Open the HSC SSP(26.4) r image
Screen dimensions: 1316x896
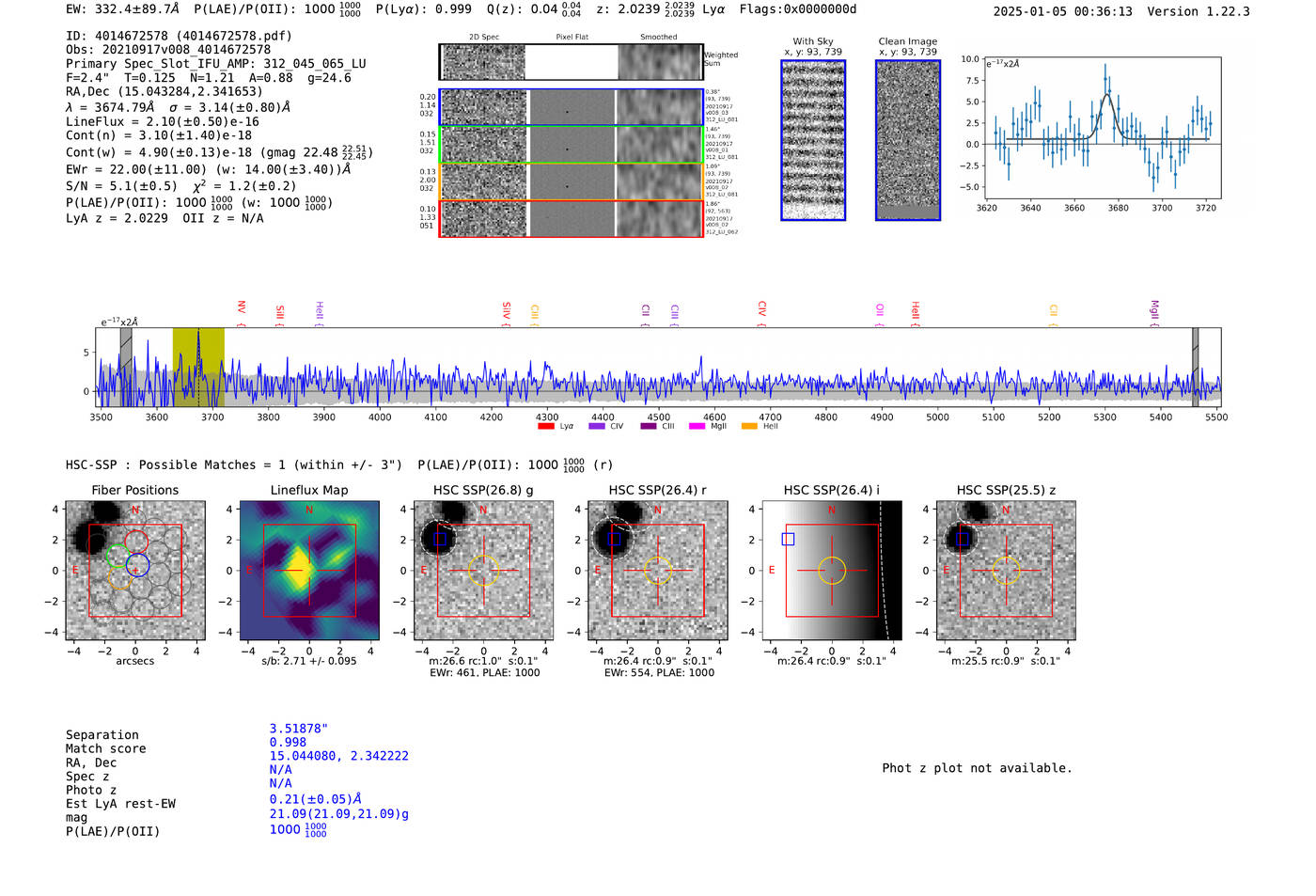click(x=657, y=571)
